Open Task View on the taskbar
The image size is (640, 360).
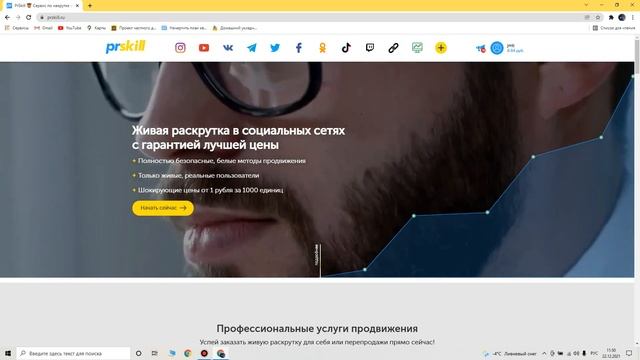point(155,353)
